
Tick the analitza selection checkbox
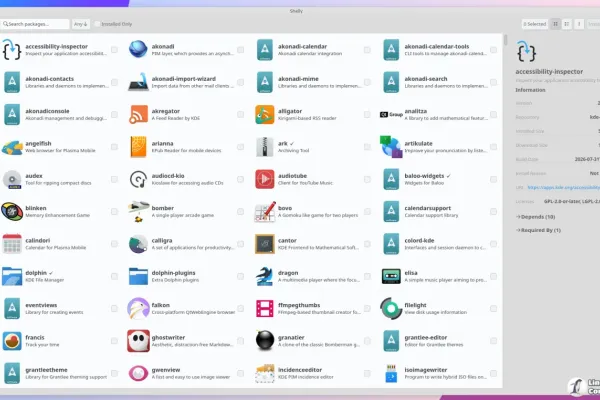tap(493, 114)
